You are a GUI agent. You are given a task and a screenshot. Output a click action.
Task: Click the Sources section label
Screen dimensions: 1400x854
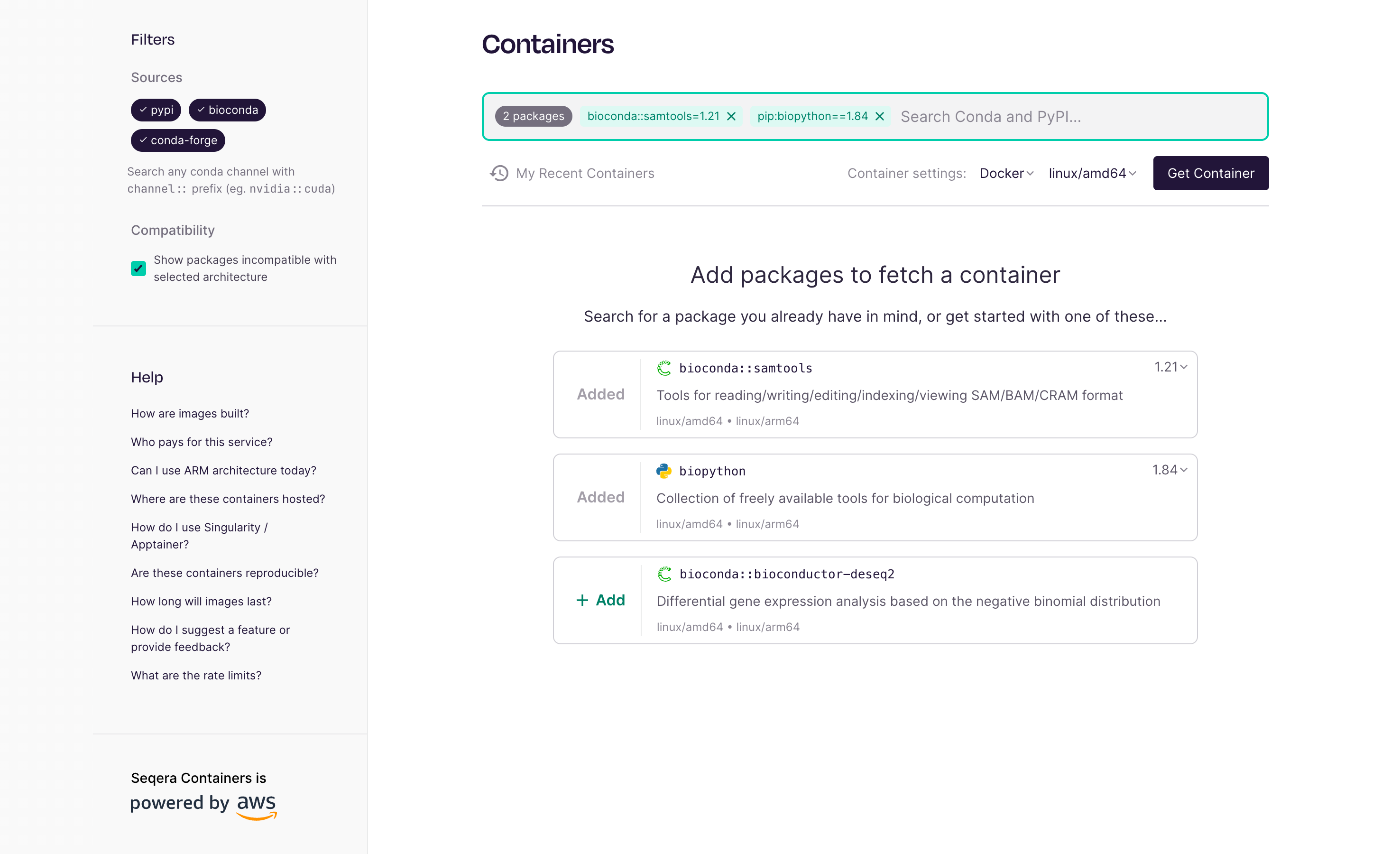(156, 77)
